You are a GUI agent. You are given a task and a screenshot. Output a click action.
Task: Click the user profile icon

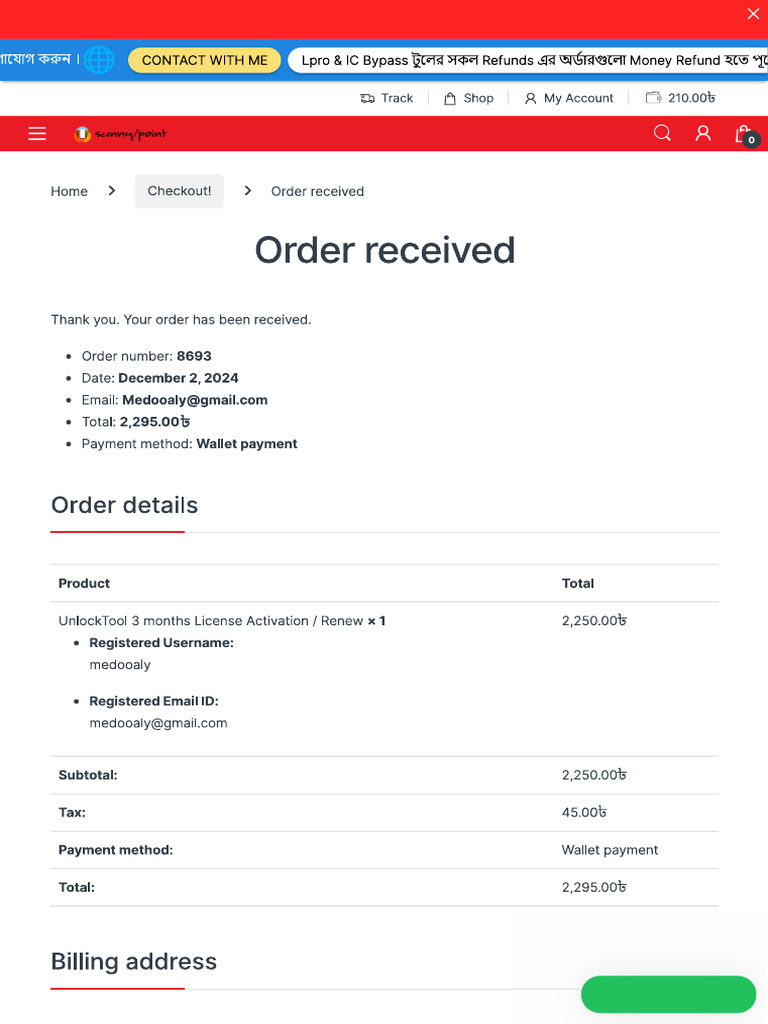point(703,133)
